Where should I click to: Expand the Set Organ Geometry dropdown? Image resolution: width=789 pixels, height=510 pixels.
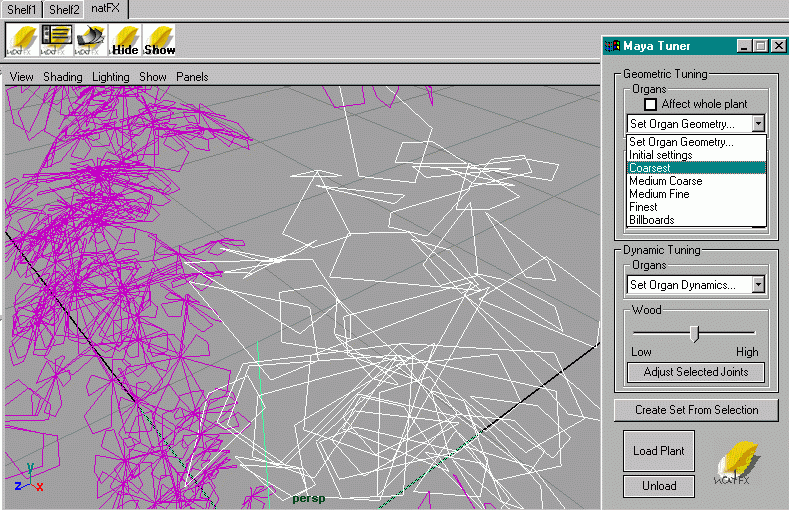(758, 124)
